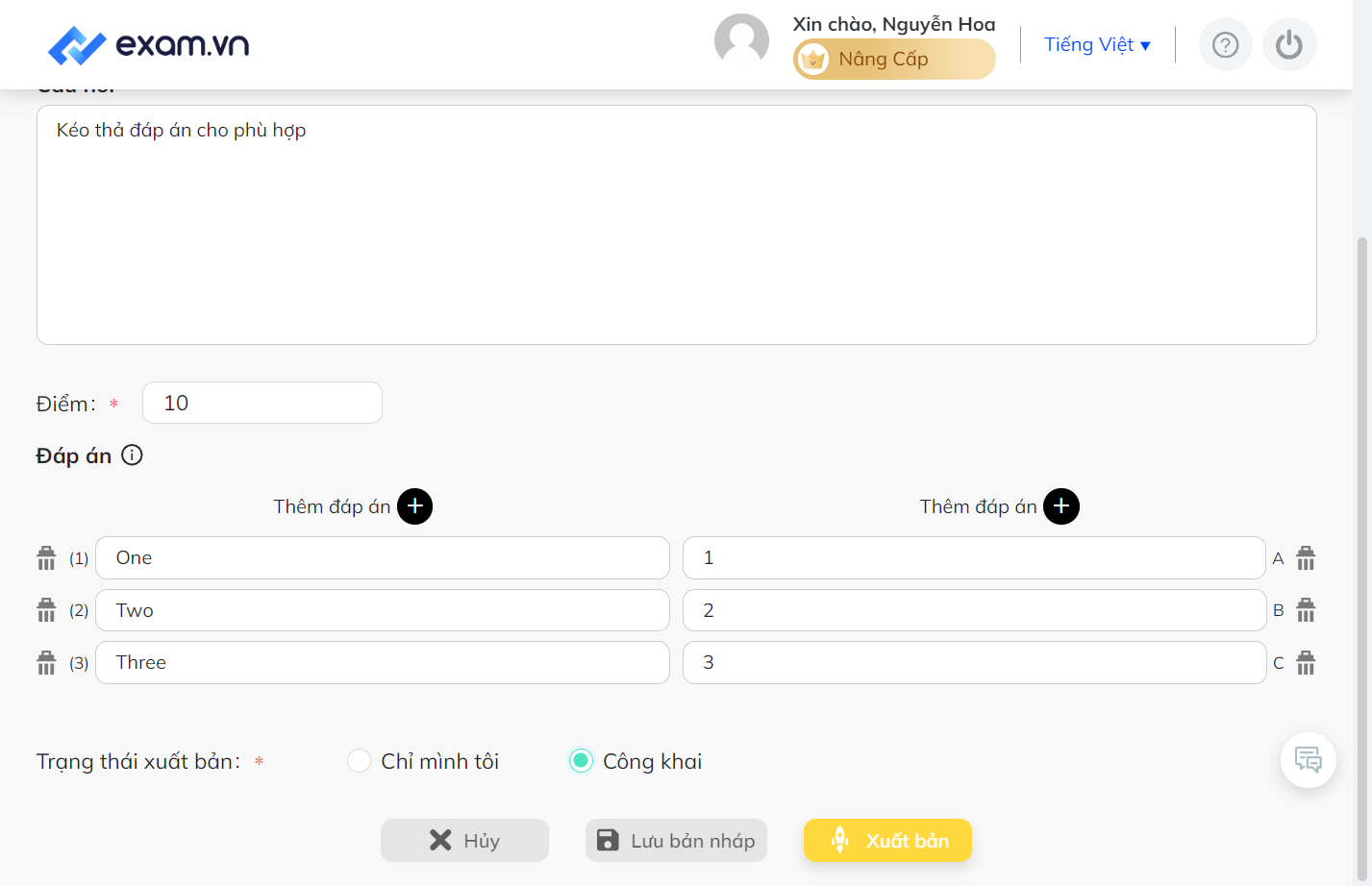This screenshot has height=886, width=1372.
Task: Click the Nâng Cấp upgrade button
Action: pos(894,60)
